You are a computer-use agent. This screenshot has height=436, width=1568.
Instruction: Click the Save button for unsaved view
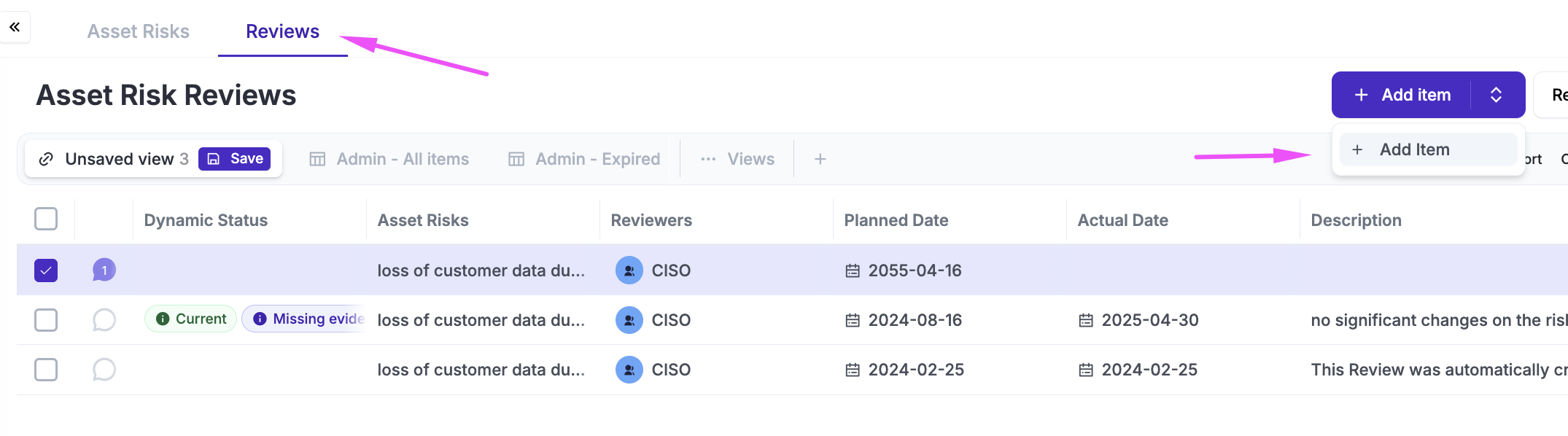click(234, 159)
